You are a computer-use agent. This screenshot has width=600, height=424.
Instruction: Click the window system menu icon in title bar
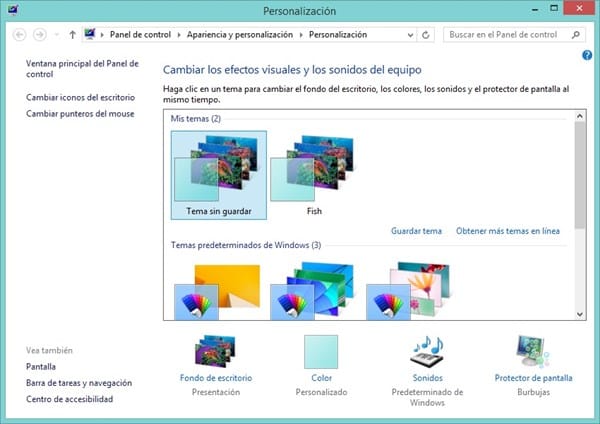point(13,9)
